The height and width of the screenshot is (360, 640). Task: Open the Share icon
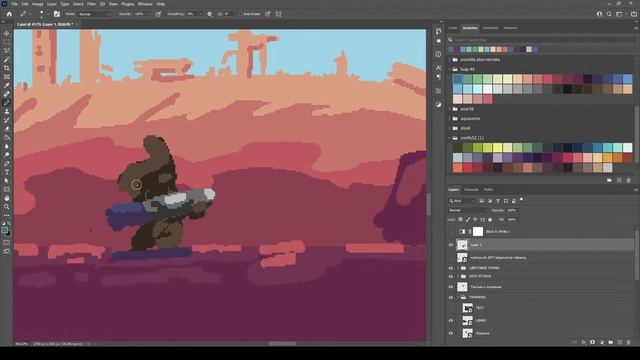point(633,14)
